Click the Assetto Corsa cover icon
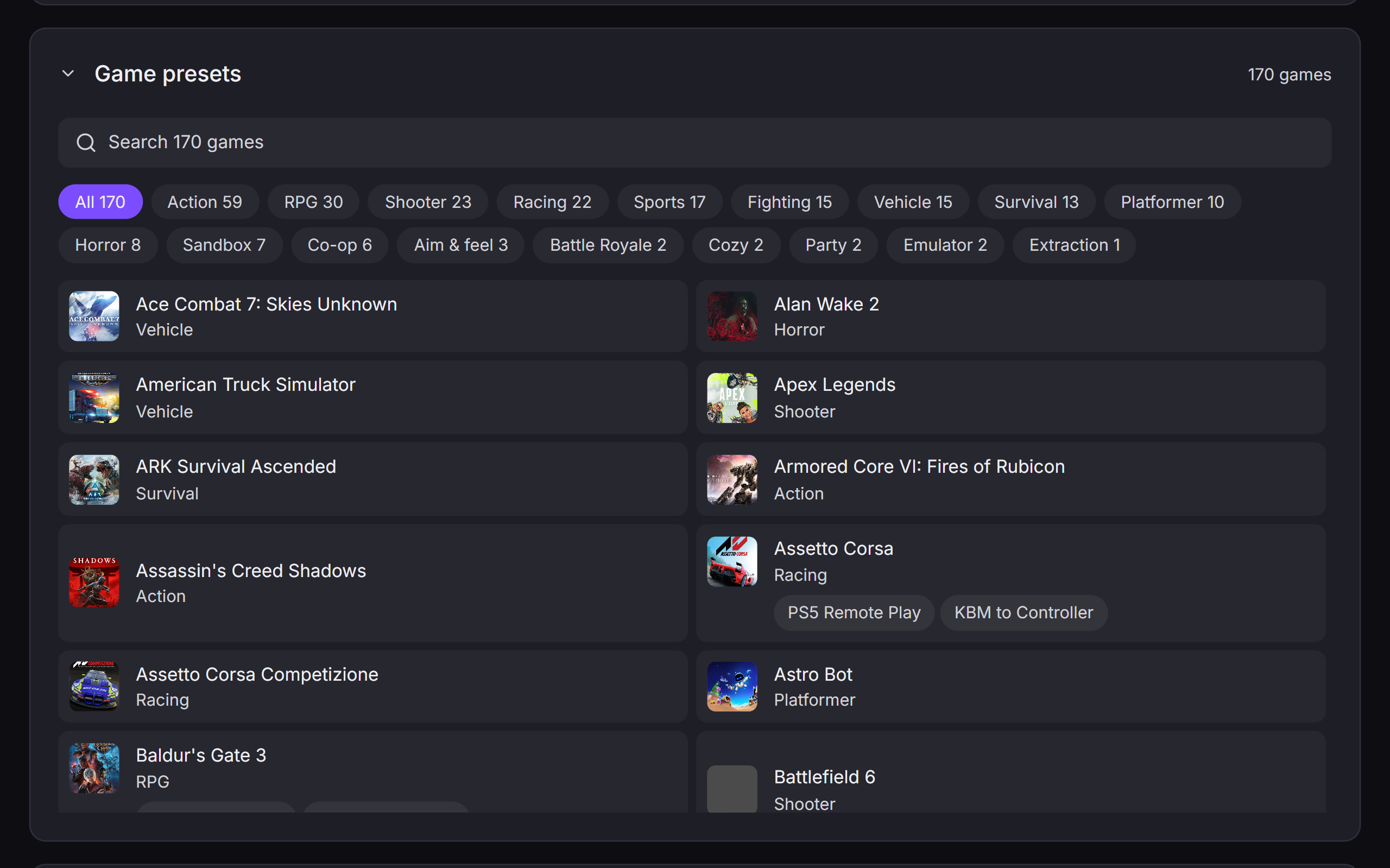This screenshot has height=868, width=1390. click(x=732, y=561)
